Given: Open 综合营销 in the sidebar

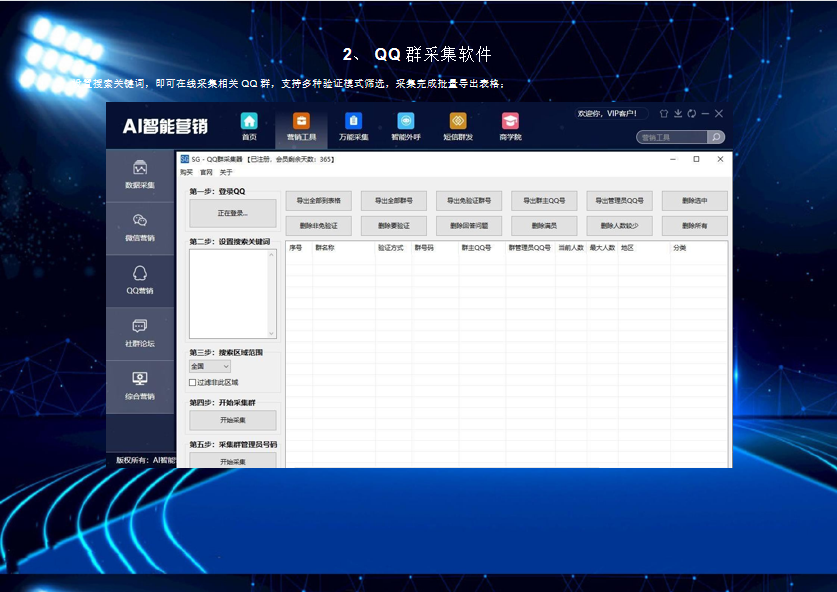Looking at the screenshot, I should tap(140, 386).
